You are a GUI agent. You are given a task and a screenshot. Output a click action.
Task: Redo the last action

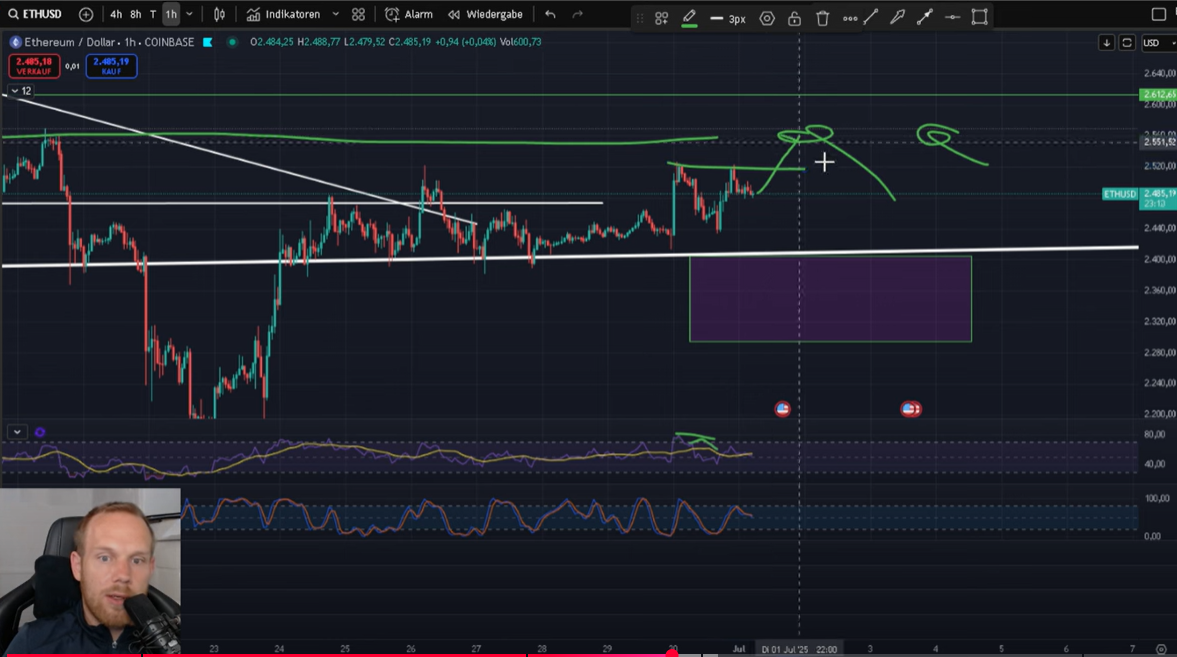[x=577, y=14]
